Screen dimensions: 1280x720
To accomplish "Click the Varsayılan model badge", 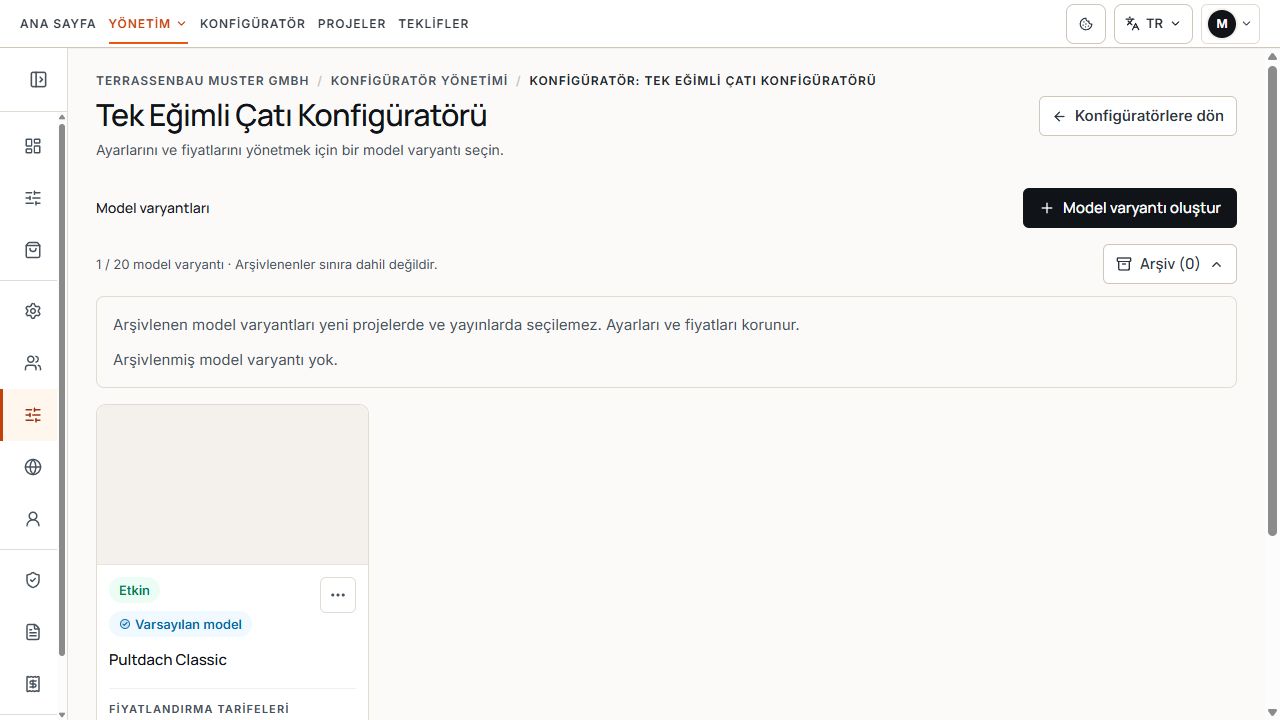I will tap(180, 624).
